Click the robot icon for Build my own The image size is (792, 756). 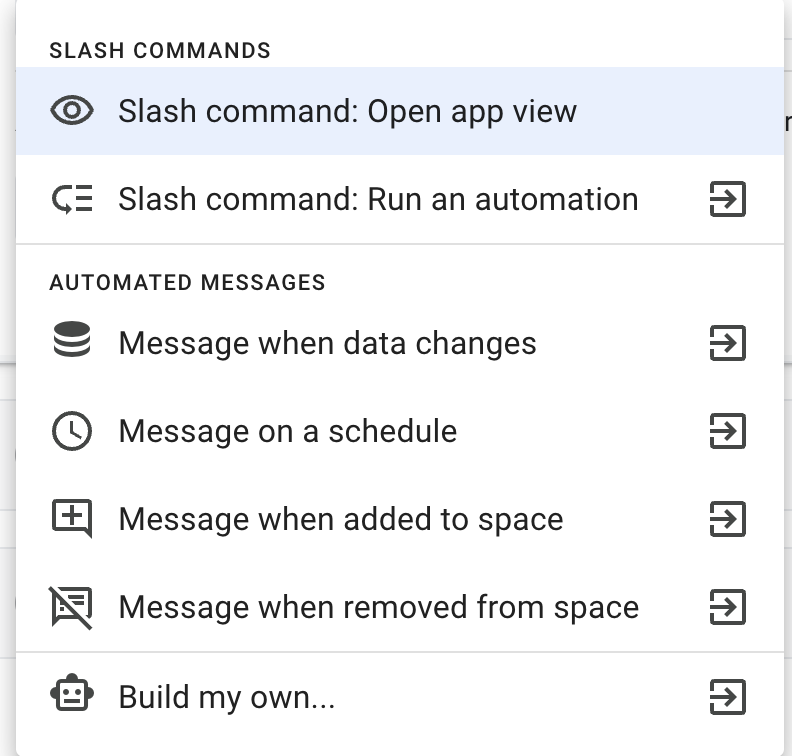[x=72, y=695]
